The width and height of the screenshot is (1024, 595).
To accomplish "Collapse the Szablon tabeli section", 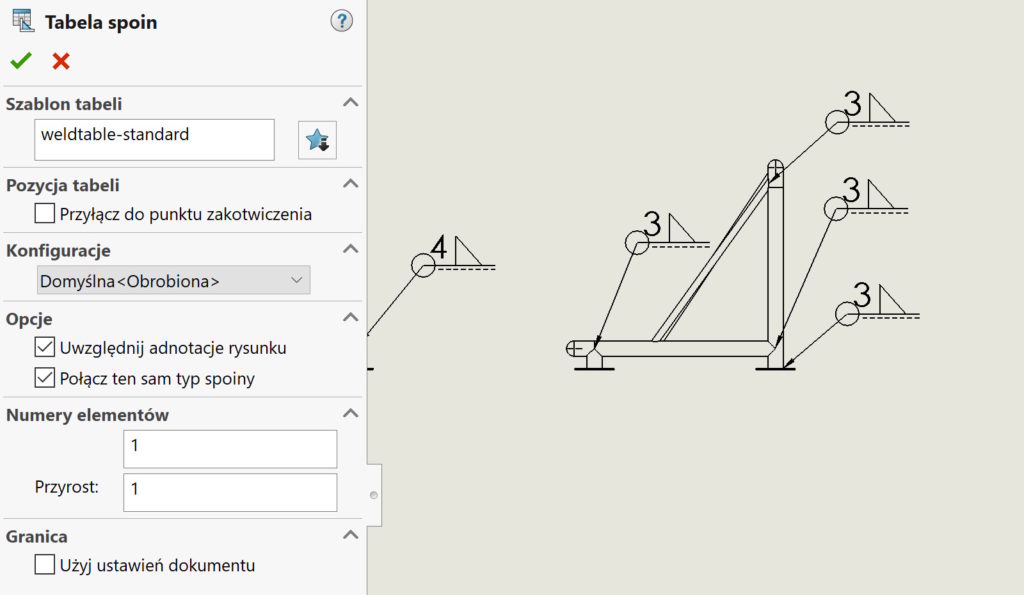I will pyautogui.click(x=350, y=103).
